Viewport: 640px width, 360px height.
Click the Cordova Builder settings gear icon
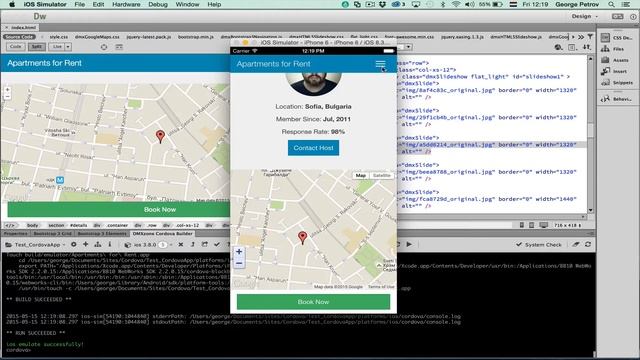73,244
